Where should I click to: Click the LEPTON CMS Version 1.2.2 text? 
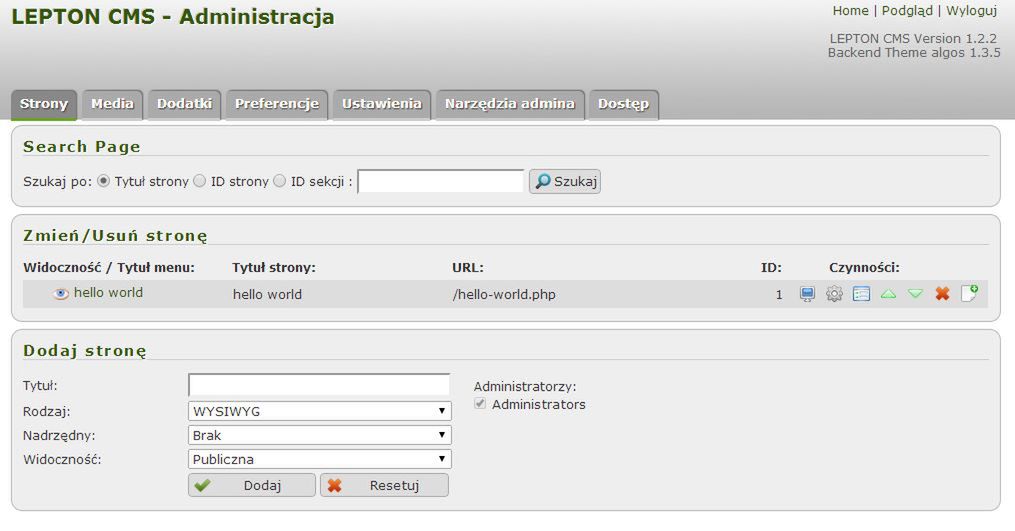(x=913, y=38)
